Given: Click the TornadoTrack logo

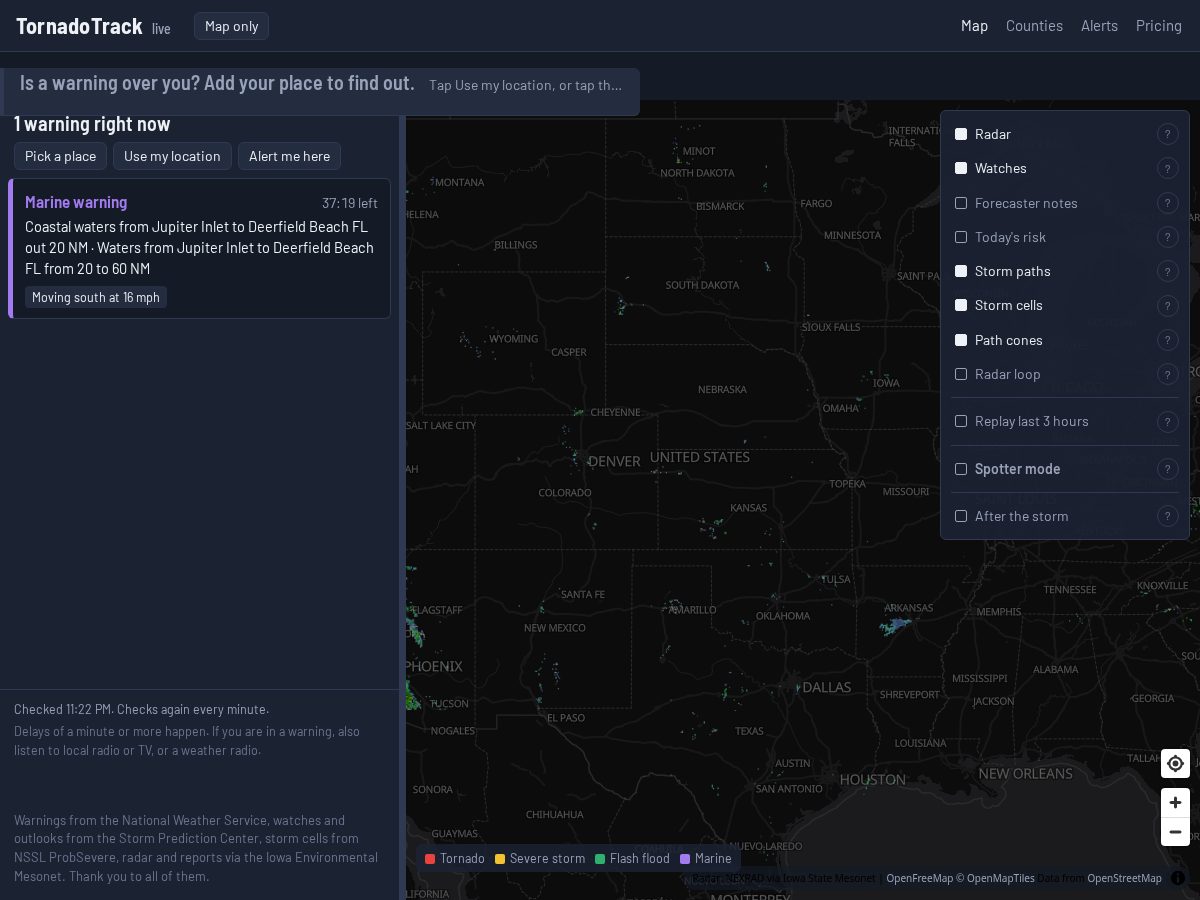Looking at the screenshot, I should click(x=79, y=26).
